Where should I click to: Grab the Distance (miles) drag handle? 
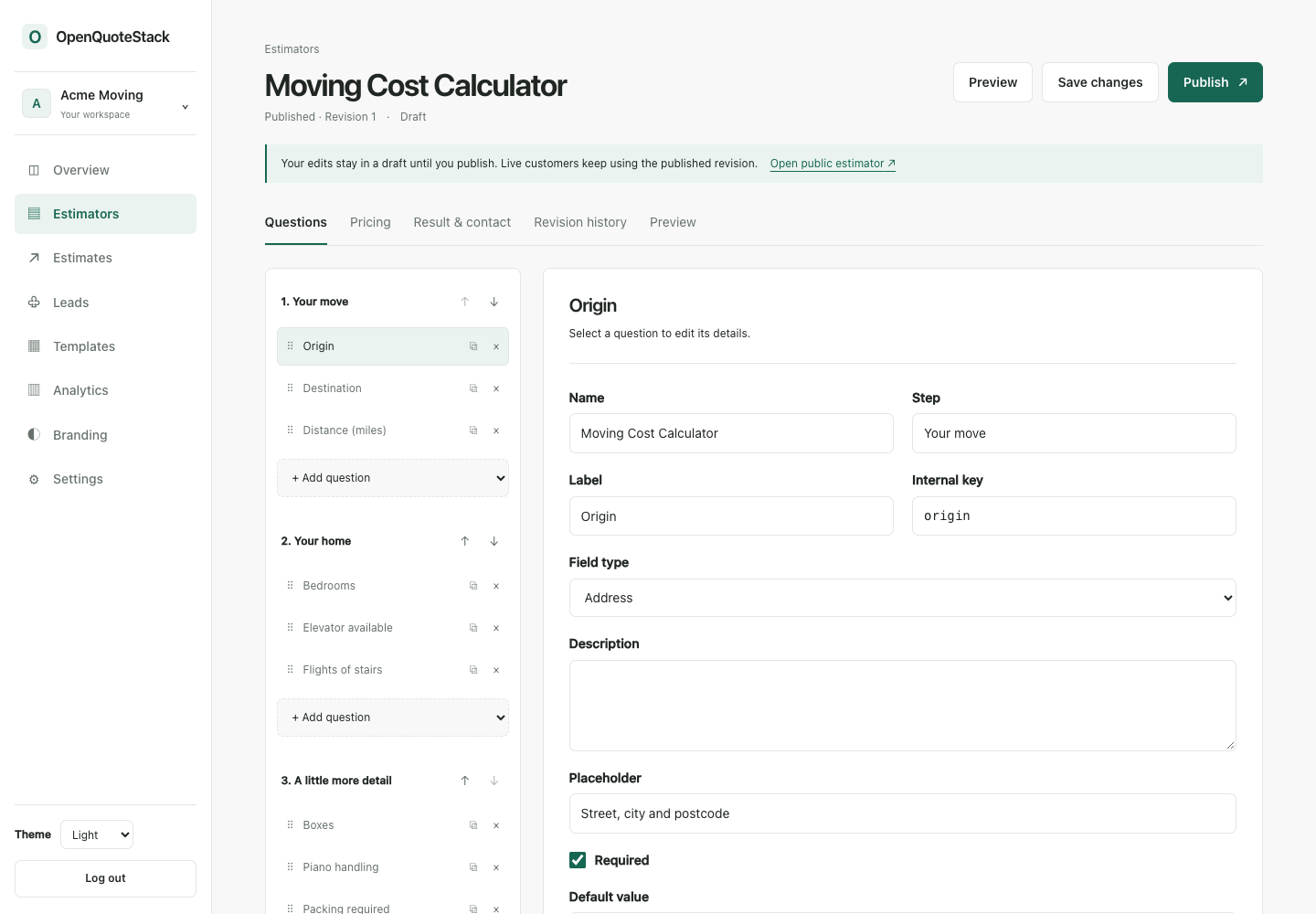pyautogui.click(x=291, y=430)
